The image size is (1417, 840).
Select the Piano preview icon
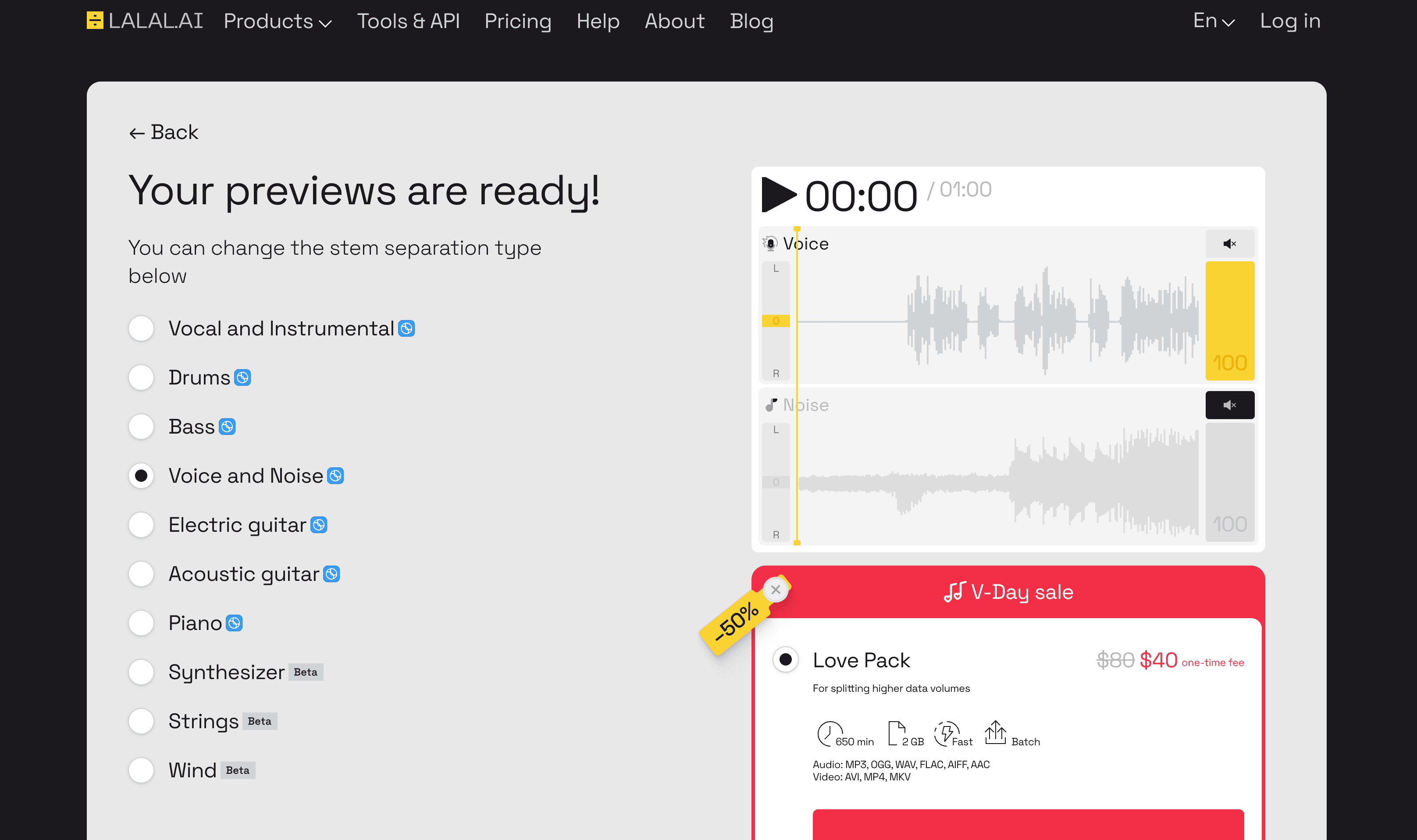[x=234, y=623]
